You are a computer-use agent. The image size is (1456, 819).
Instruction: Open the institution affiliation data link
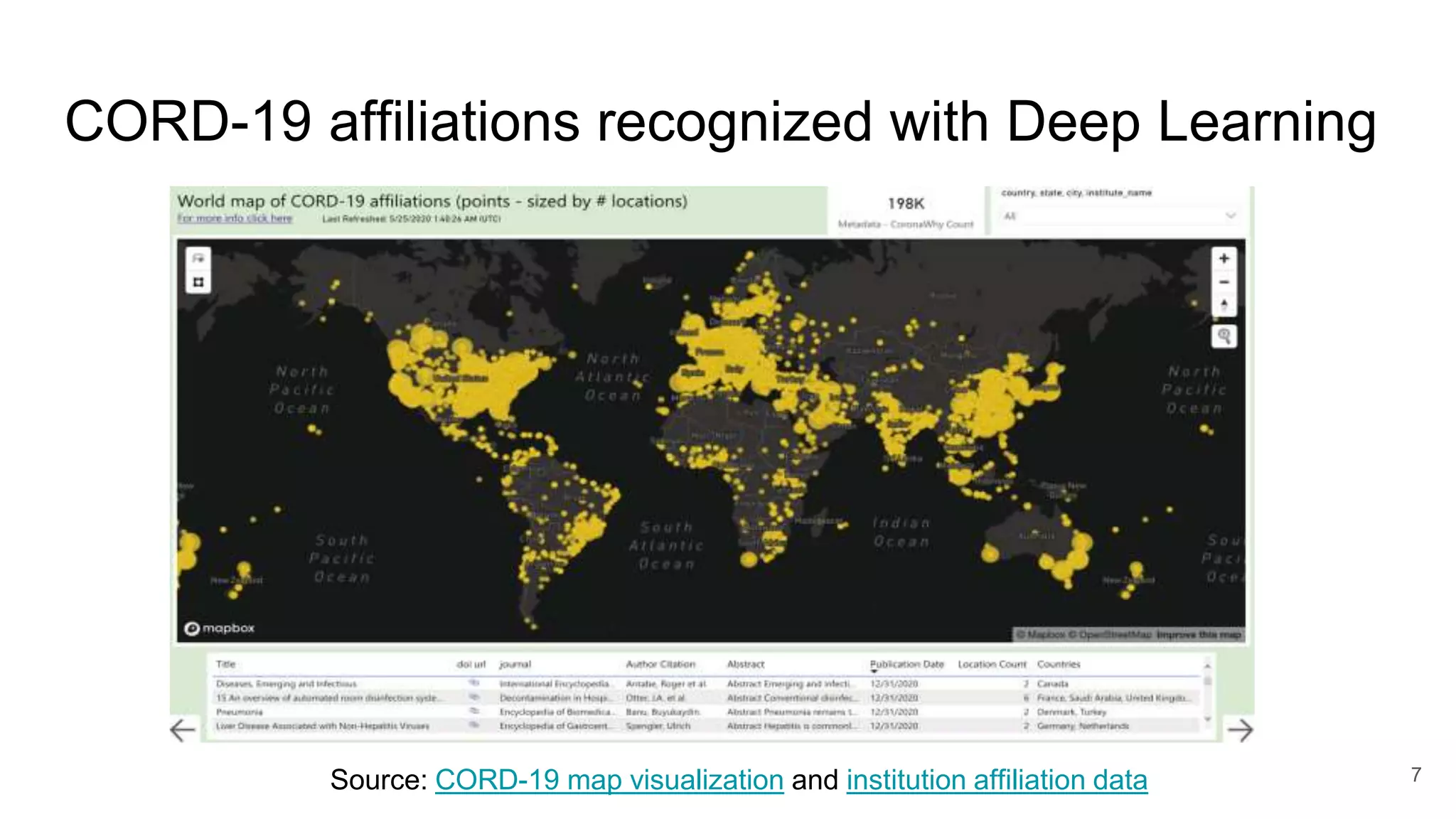(997, 780)
